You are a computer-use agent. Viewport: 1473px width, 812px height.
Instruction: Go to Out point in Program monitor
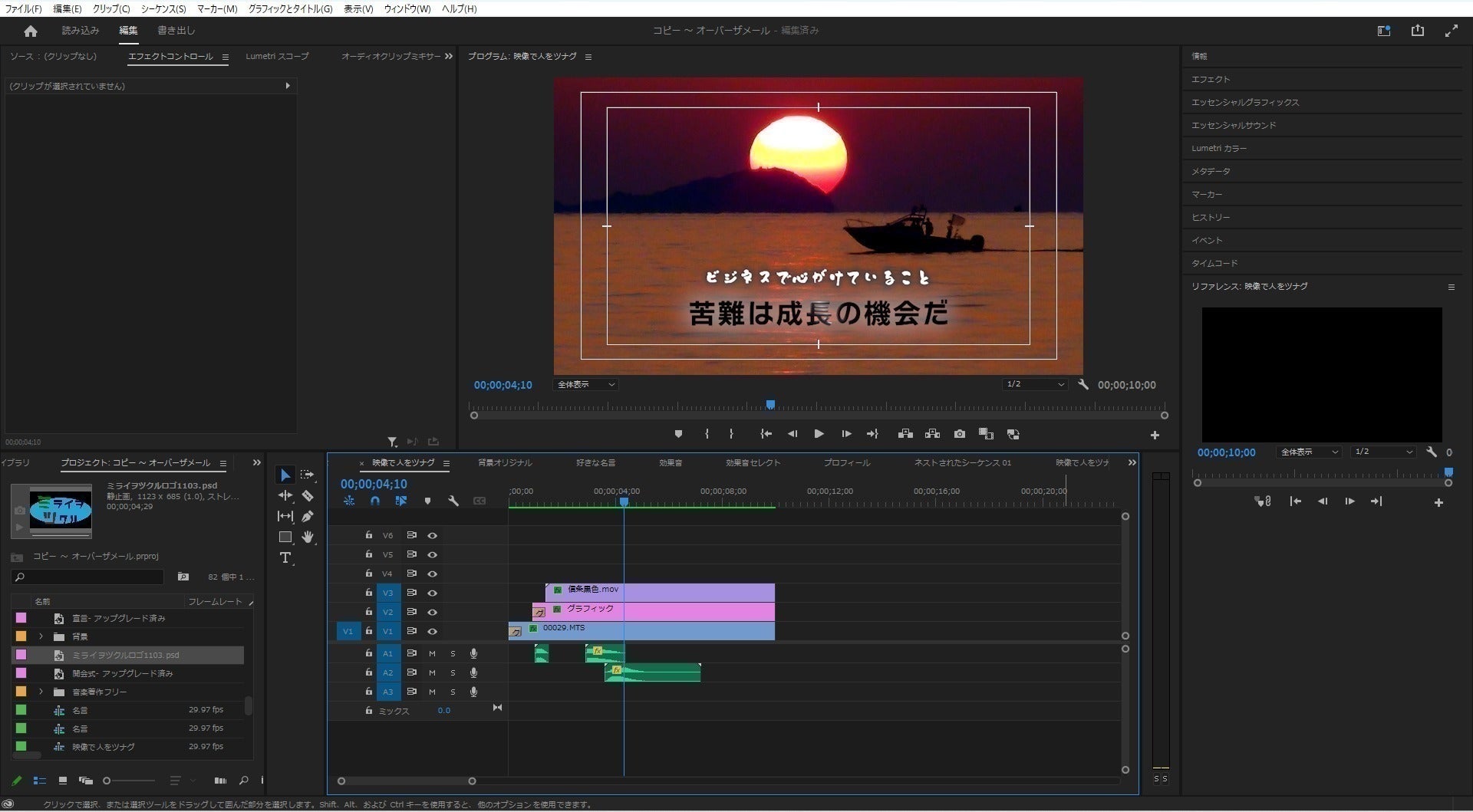click(872, 434)
